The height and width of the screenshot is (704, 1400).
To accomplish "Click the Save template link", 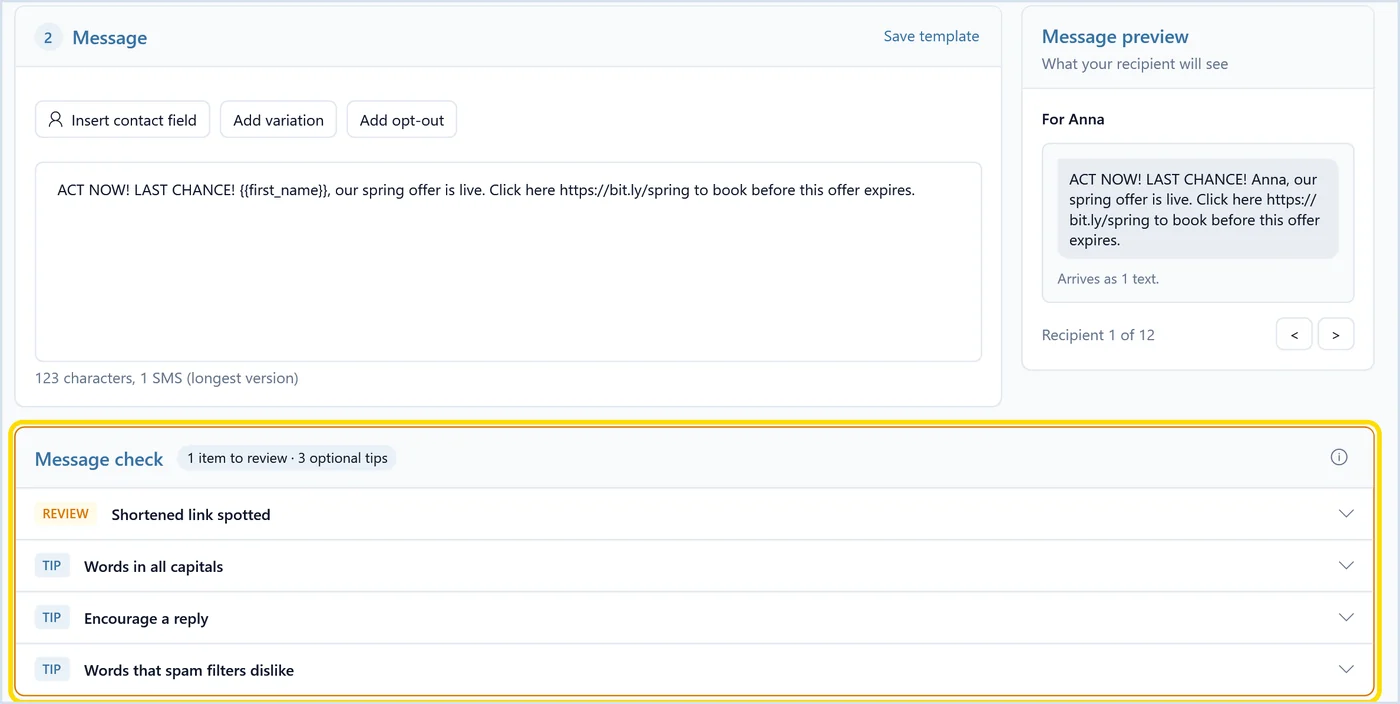I will click(x=931, y=36).
